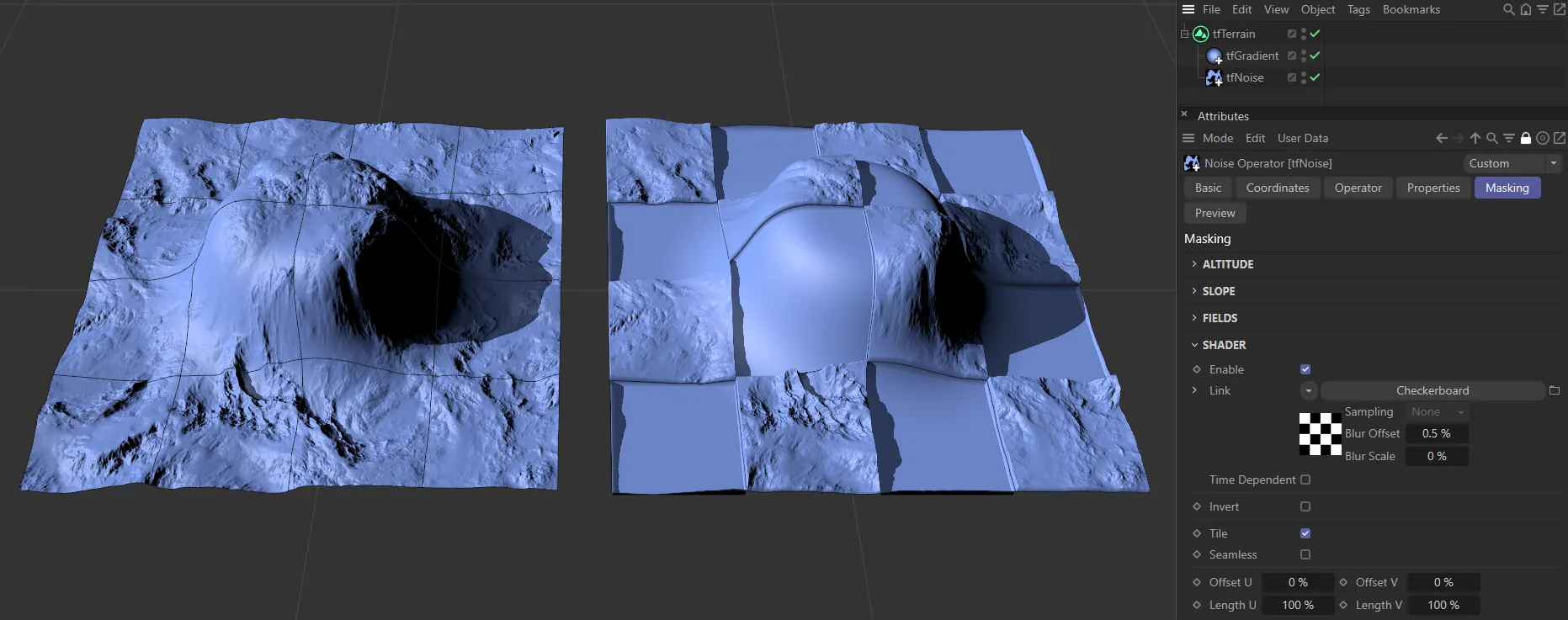The height and width of the screenshot is (620, 1568).
Task: Go up one level in Attributes
Action: pyautogui.click(x=1475, y=138)
